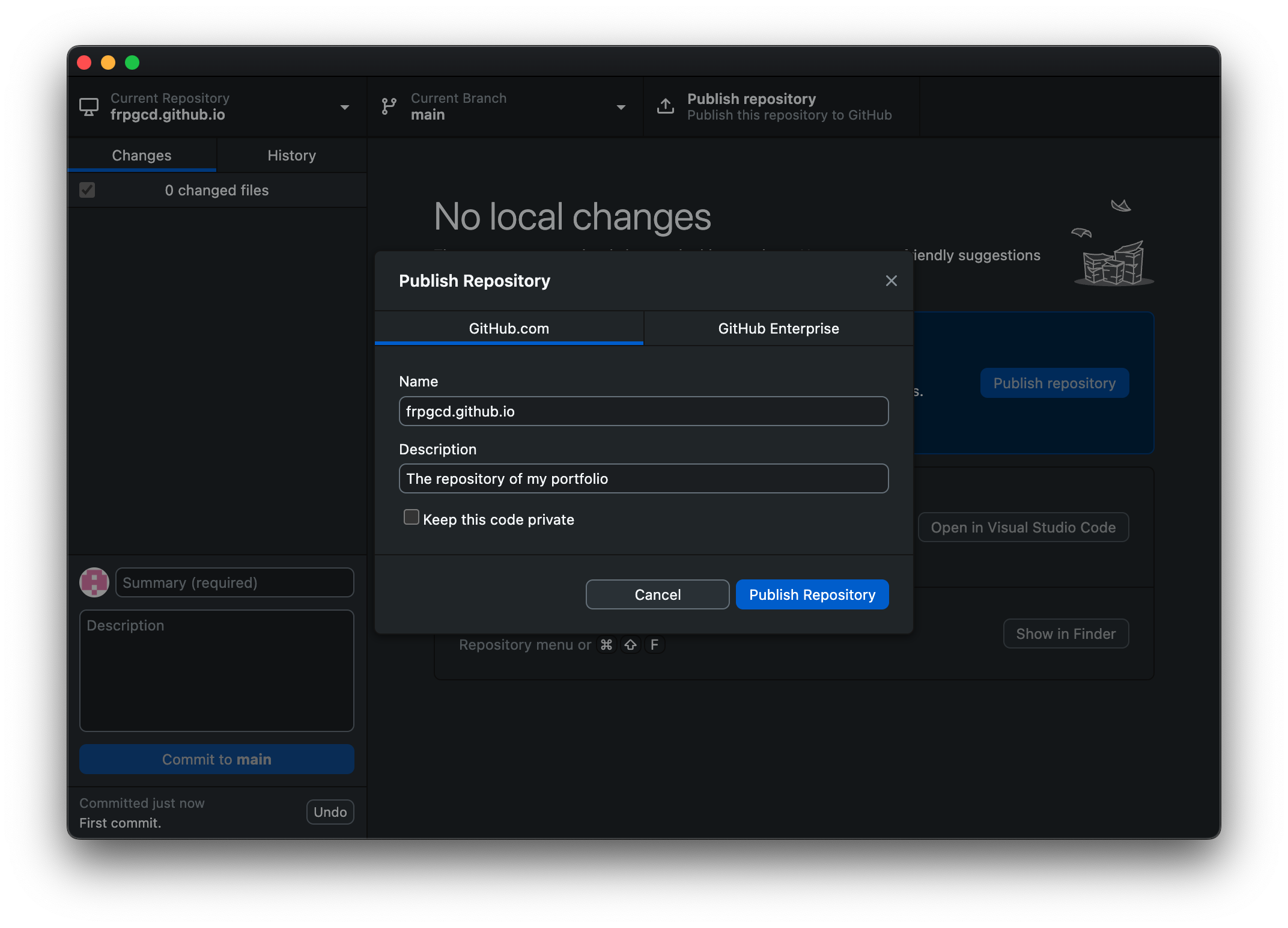Click the Current Repository computer icon
The height and width of the screenshot is (928, 1288).
pyautogui.click(x=89, y=107)
